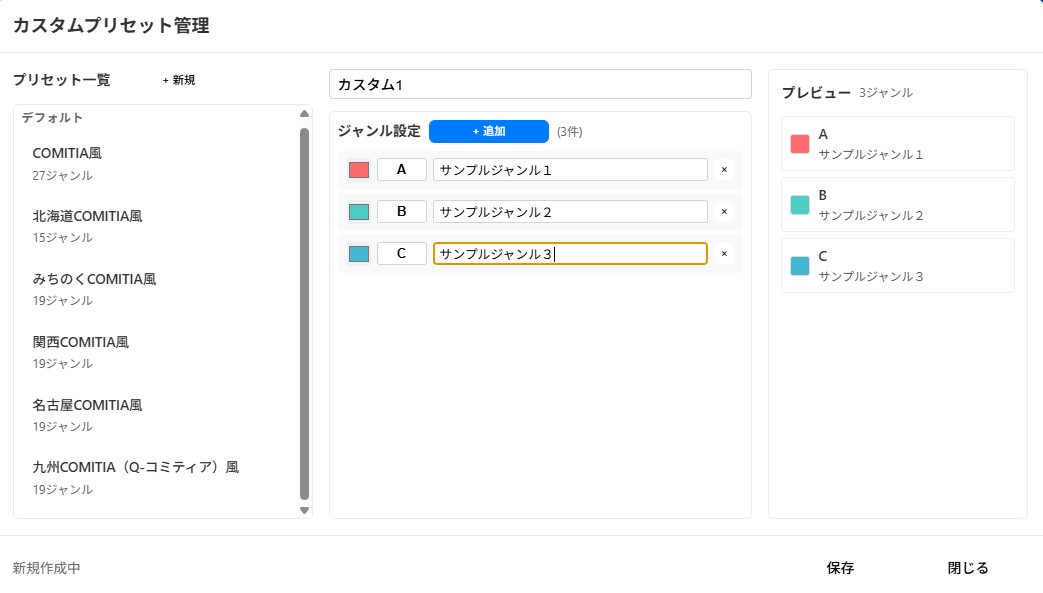
Task: Select the 北海道COMITIA風 preset
Action: (x=86, y=215)
